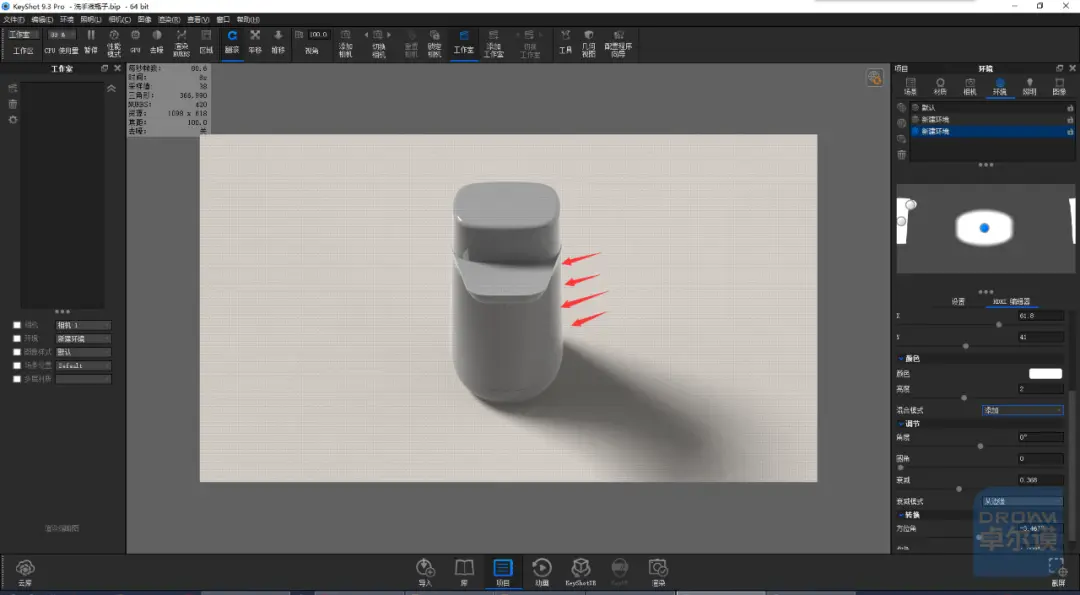Toggle the lock on the unselected 新建环境 row
Screen dimensions: 1080x595
tap(1070, 120)
